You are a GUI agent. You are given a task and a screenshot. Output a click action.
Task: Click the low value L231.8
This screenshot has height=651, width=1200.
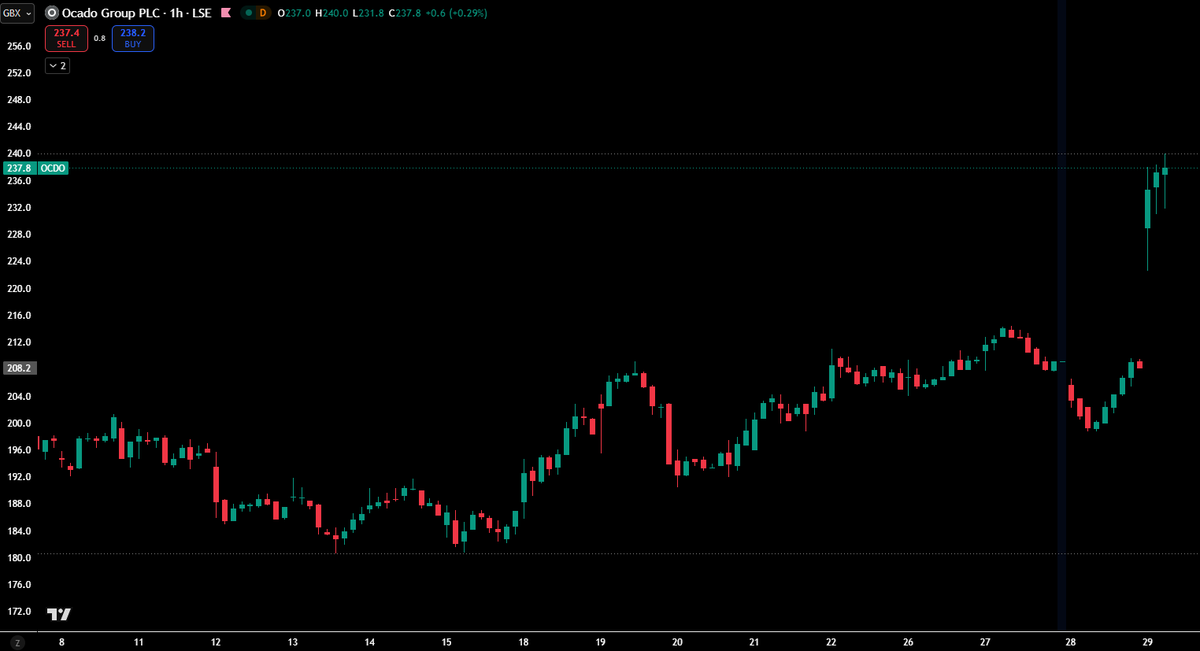point(370,13)
